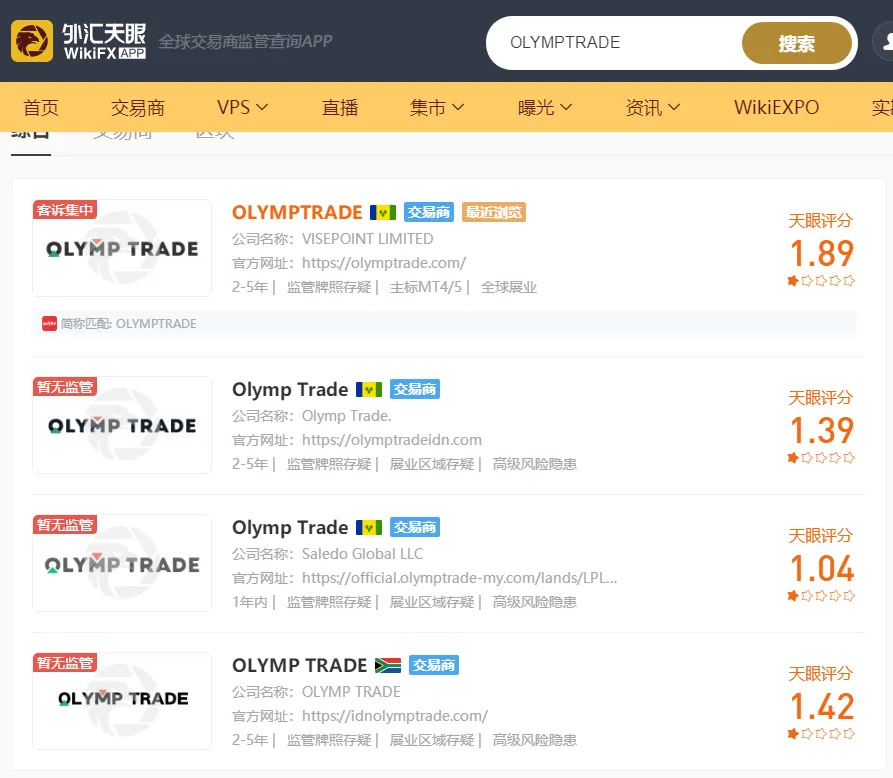The image size is (893, 778).
Task: Open the WikiFX eagle logo icon
Action: (32, 41)
